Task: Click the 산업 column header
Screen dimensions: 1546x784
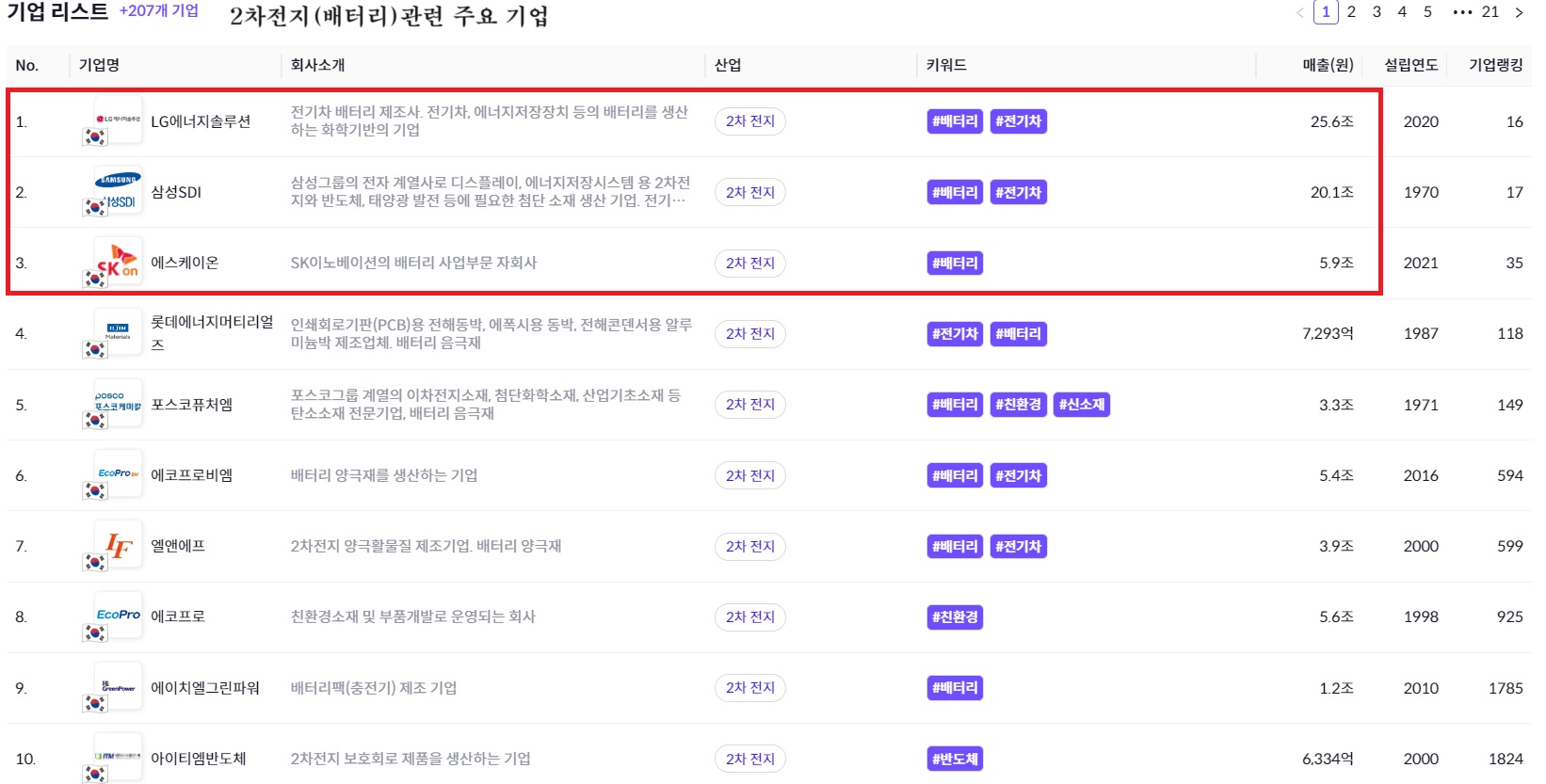Action: [x=728, y=65]
